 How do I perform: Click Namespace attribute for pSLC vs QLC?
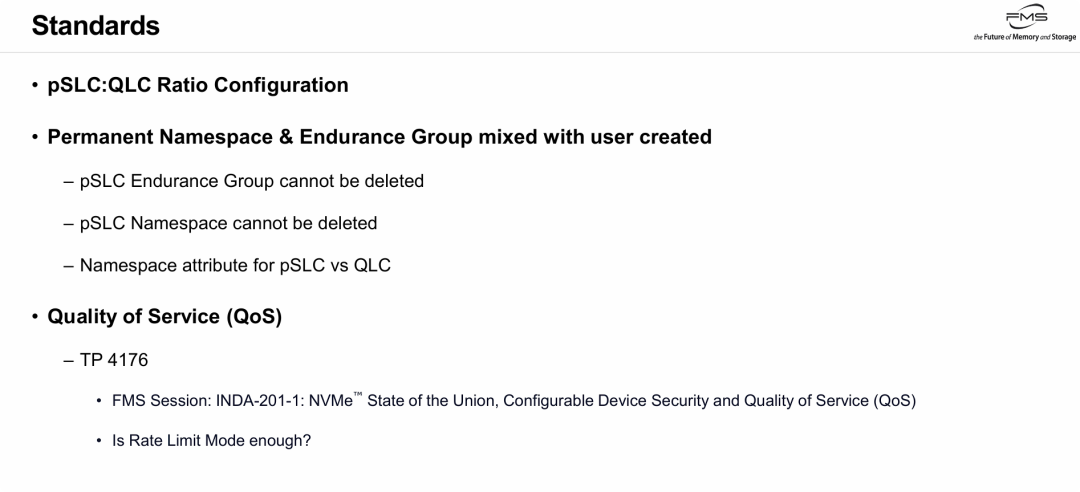pyautogui.click(x=235, y=265)
